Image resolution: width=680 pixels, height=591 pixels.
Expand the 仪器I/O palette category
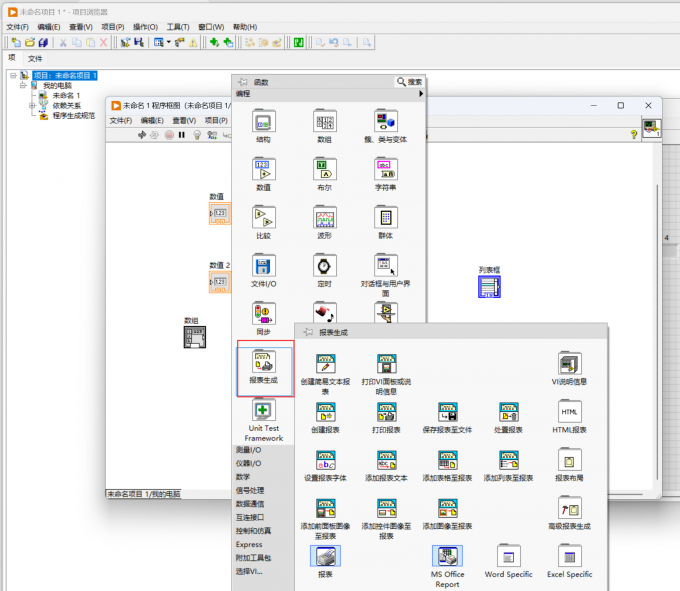pyautogui.click(x=248, y=464)
